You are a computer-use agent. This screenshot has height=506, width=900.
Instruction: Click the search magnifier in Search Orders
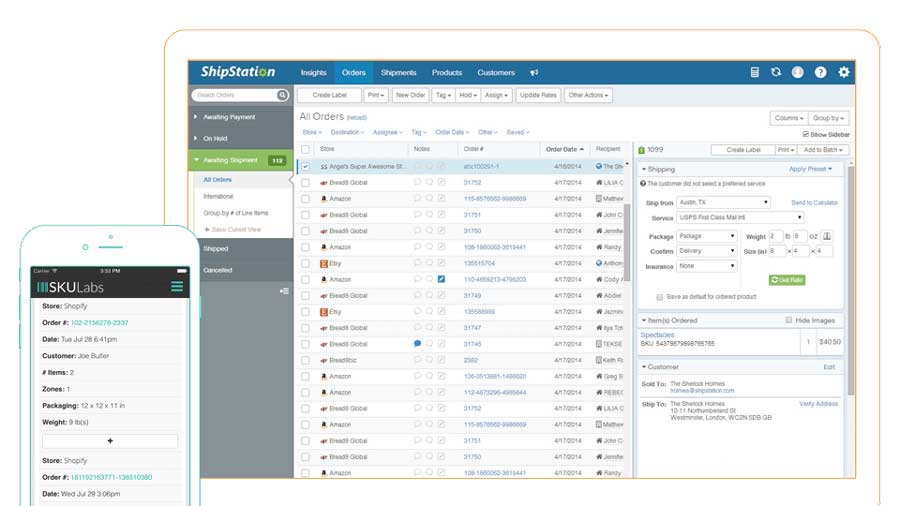click(282, 95)
